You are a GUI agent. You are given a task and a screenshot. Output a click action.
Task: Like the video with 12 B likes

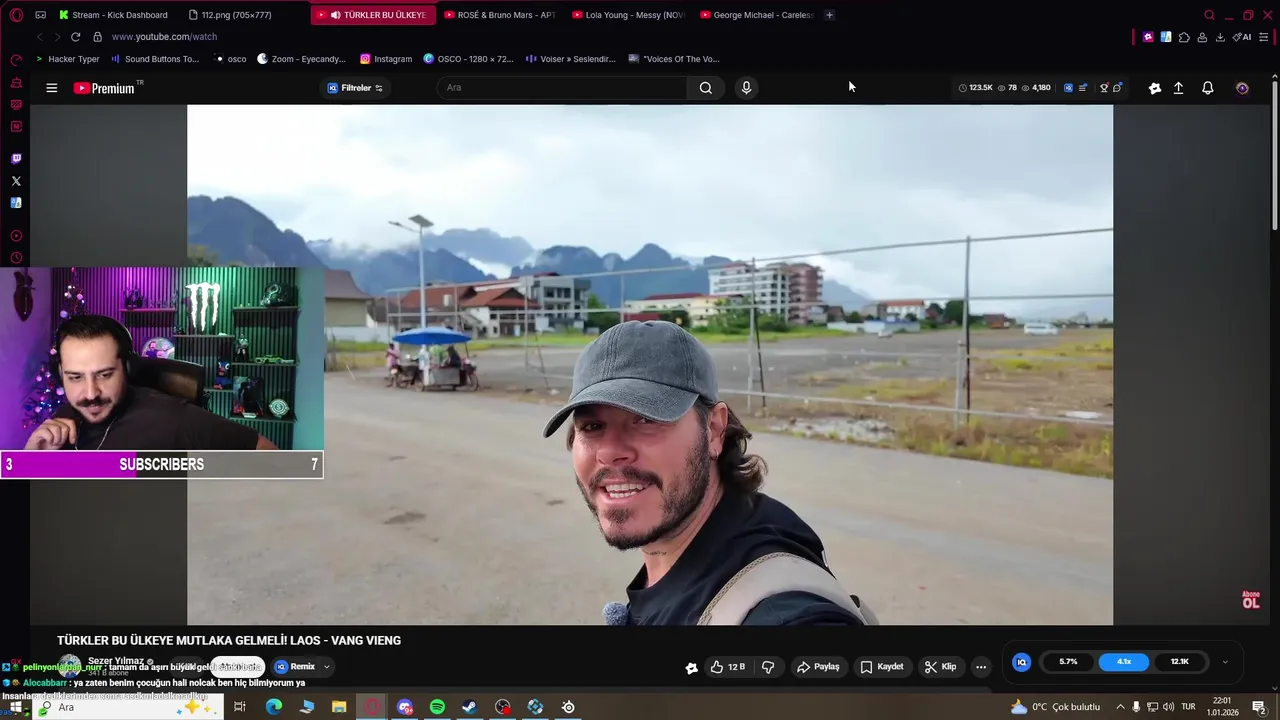[728, 667]
